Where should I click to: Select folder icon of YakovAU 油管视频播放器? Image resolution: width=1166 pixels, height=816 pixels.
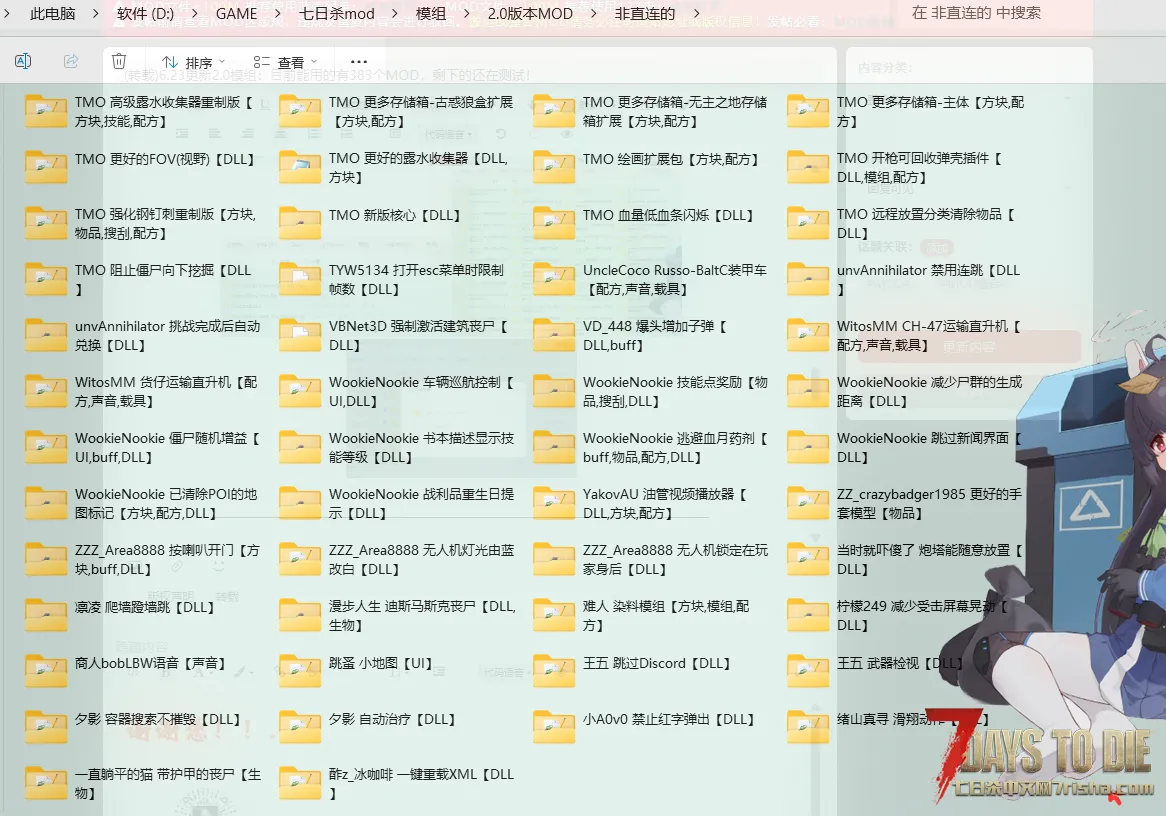click(x=554, y=503)
